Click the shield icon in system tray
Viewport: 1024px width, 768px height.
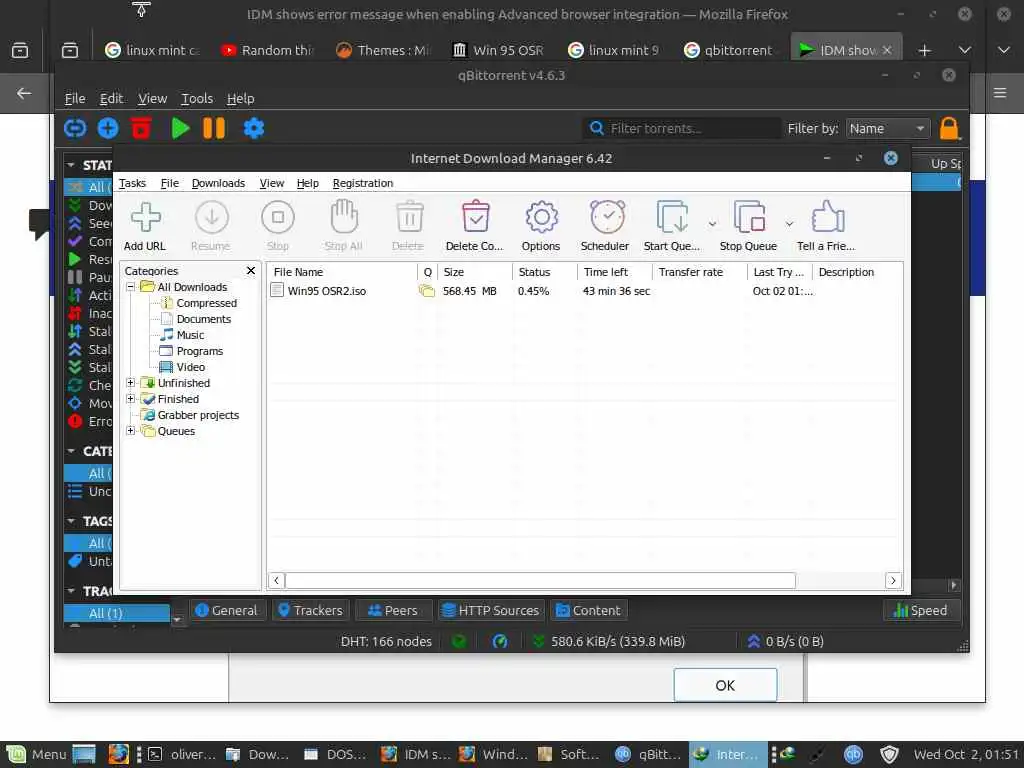[x=889, y=754]
